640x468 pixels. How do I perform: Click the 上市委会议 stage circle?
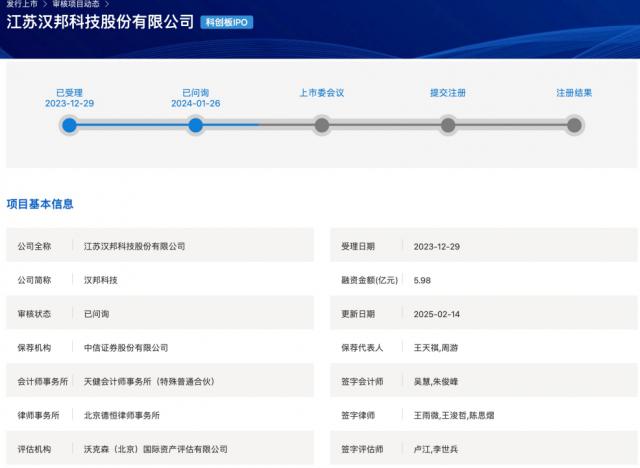click(x=322, y=125)
